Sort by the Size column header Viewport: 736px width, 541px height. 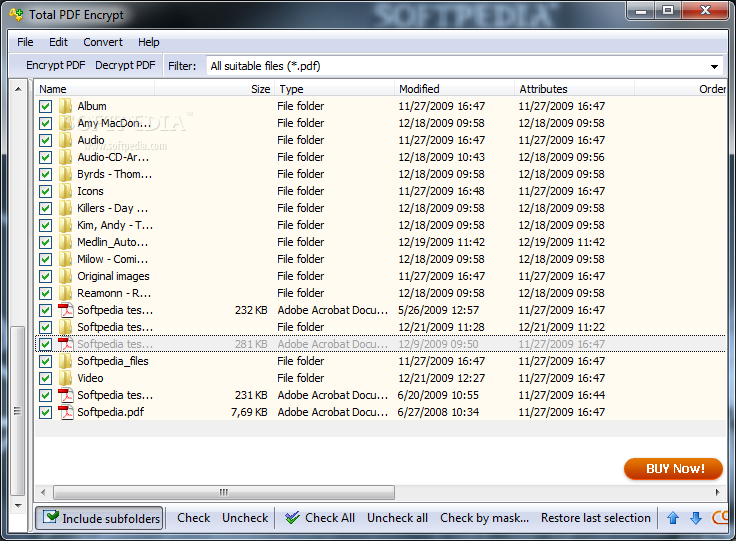tap(214, 89)
